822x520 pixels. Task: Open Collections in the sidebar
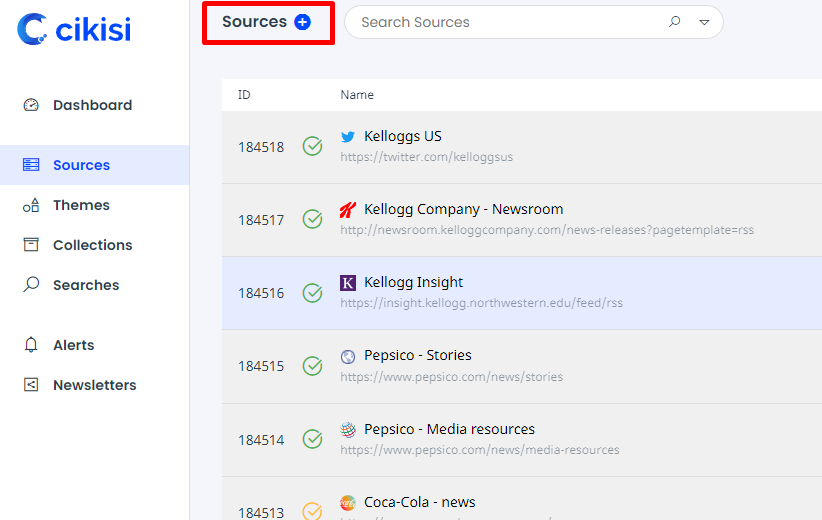92,245
